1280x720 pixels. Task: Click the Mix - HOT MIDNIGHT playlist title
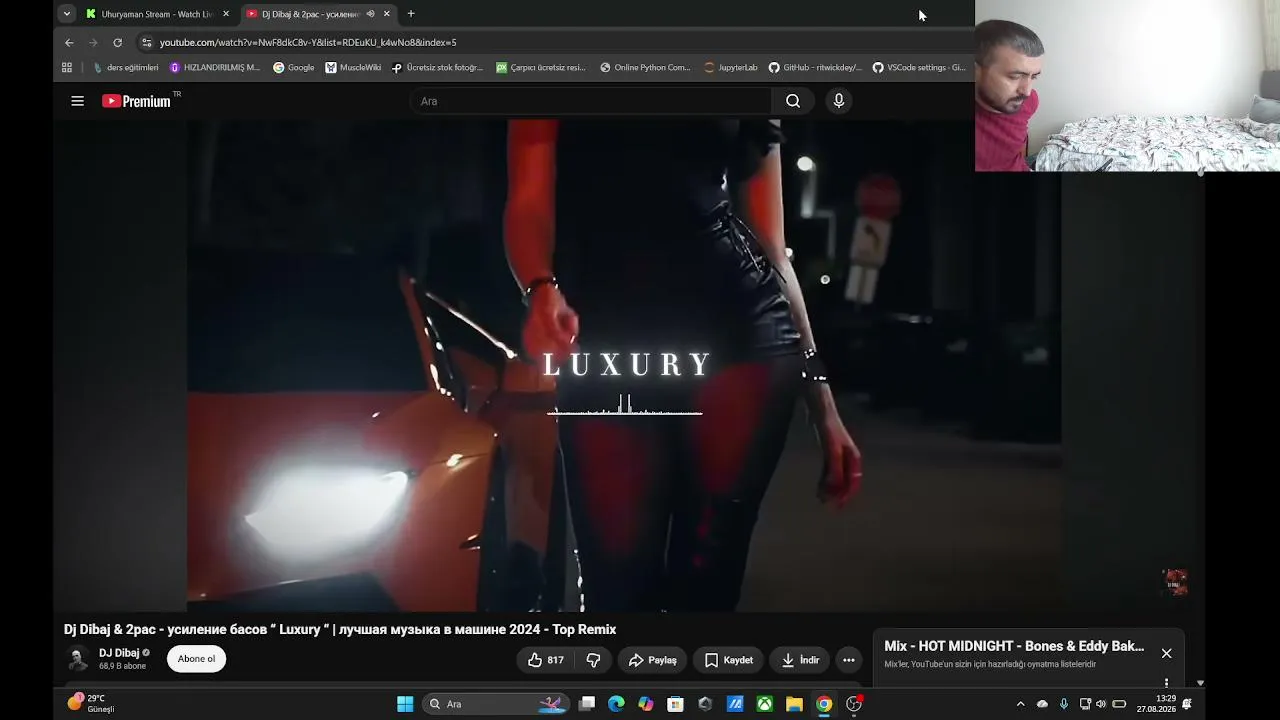coord(1014,646)
